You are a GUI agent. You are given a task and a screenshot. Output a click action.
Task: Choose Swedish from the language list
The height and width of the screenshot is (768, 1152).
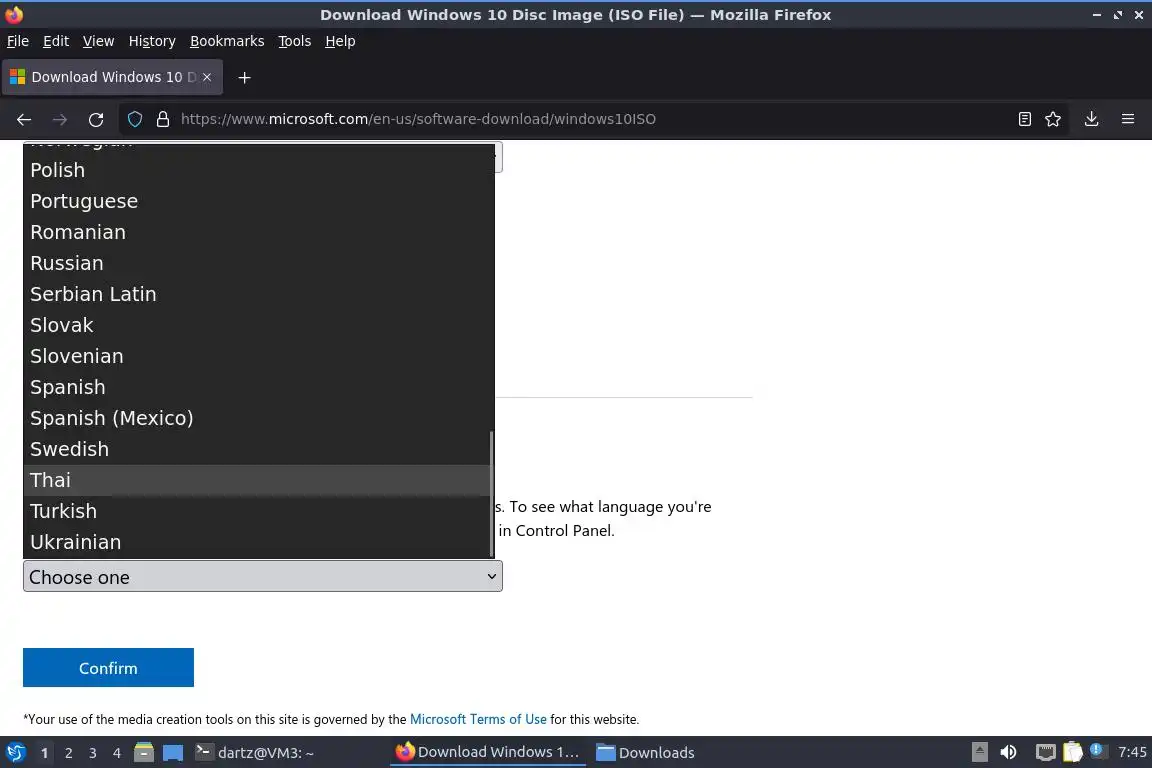[x=258, y=449]
